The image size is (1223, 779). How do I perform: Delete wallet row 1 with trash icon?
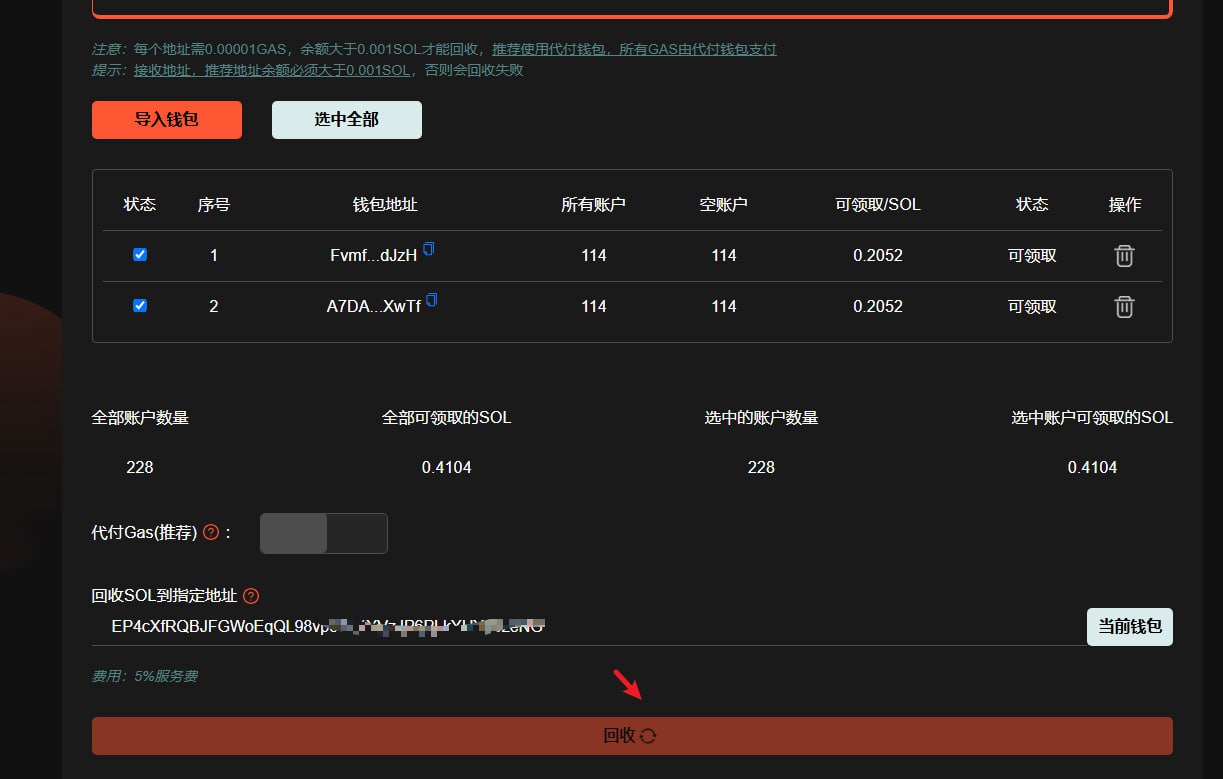1124,256
